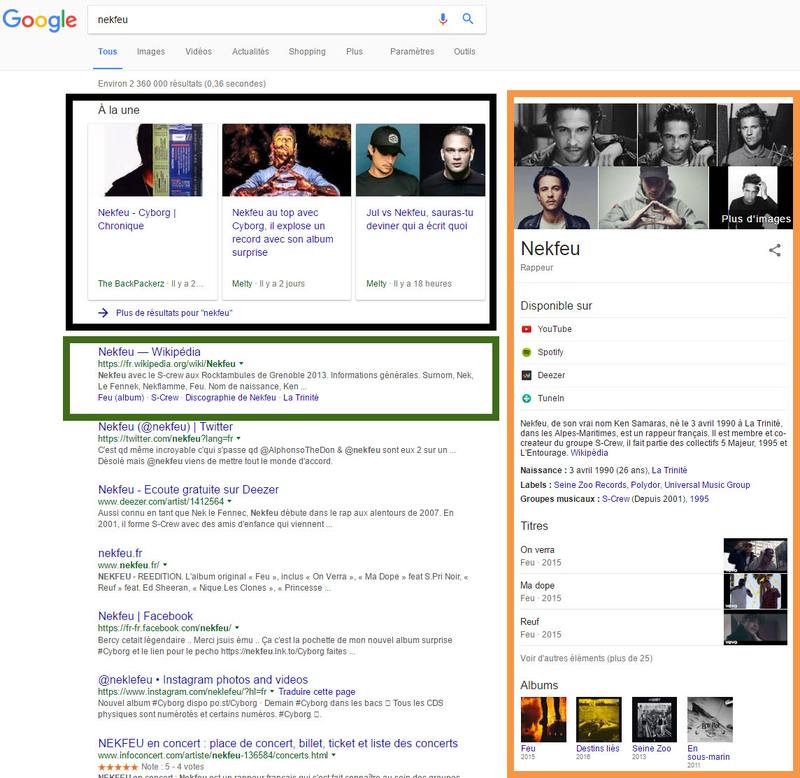Screen dimensions: 800x778
Task: Click Voir d'autres éléments (plus de 25)
Action: point(586,658)
